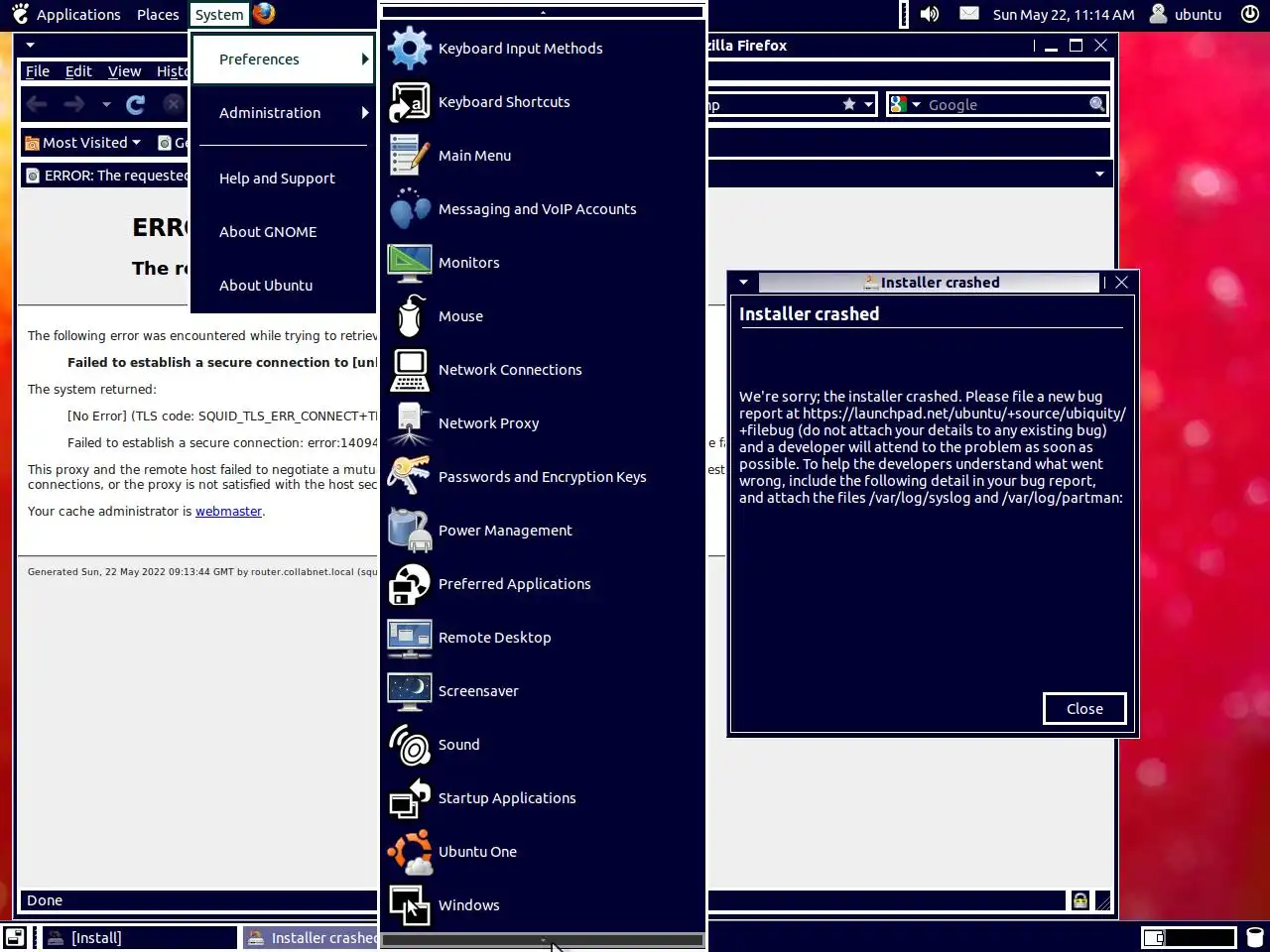This screenshot has height=952, width=1270.
Task: Click the Google search input field
Action: coord(1006,104)
